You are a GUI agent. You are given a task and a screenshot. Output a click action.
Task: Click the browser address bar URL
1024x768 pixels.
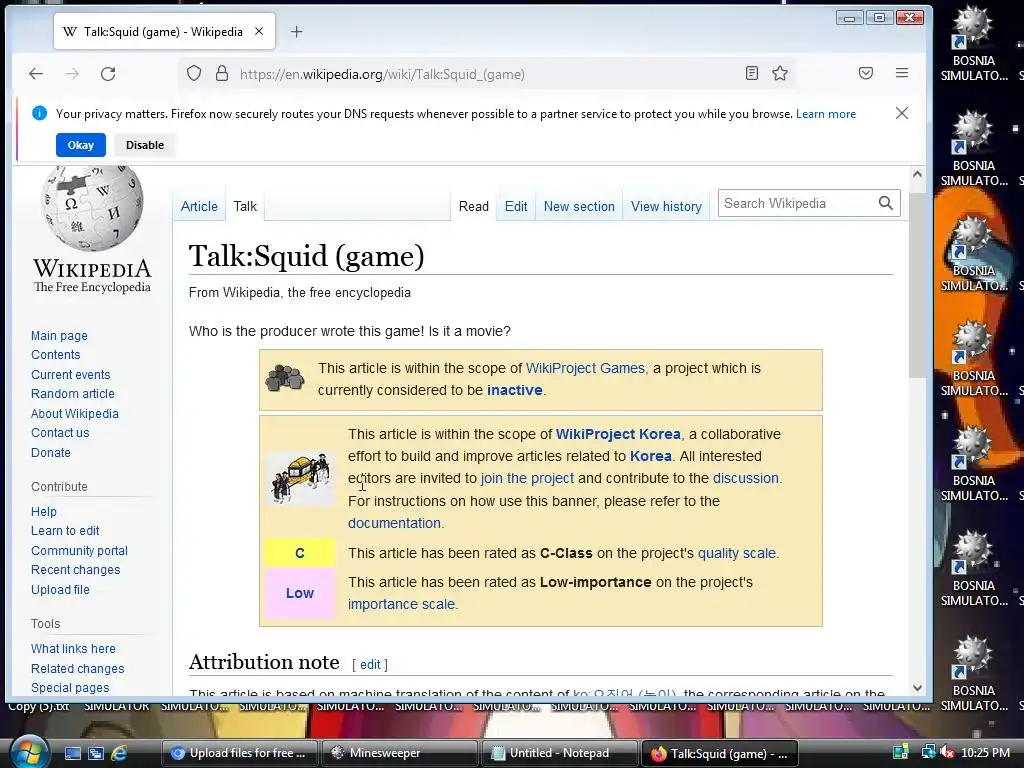coord(382,74)
